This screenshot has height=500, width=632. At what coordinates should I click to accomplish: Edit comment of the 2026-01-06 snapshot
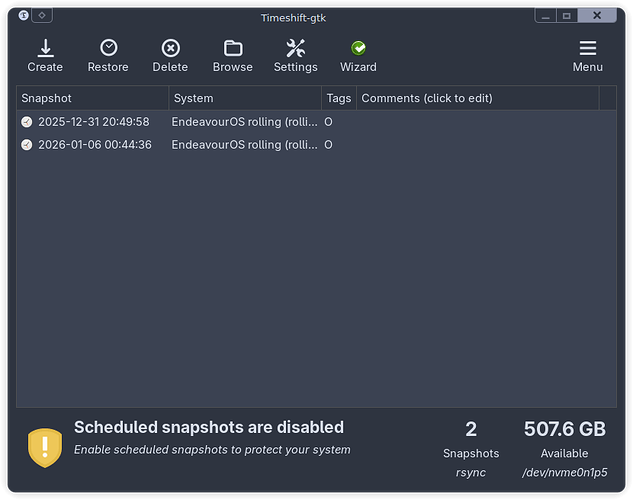point(477,145)
